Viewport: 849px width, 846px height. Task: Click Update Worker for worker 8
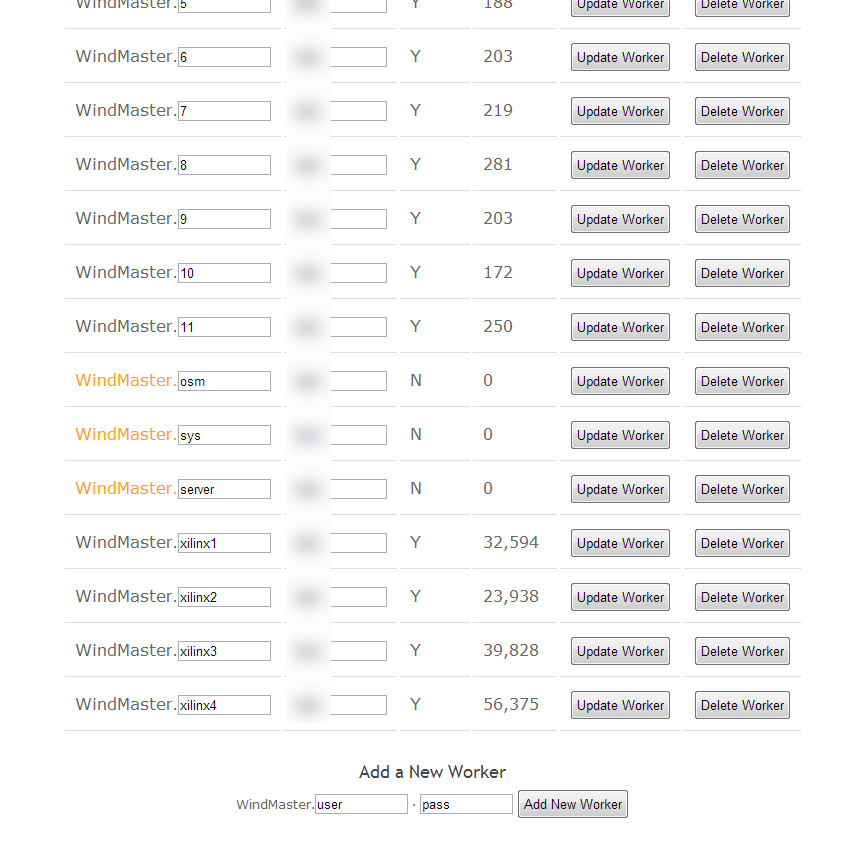(620, 165)
